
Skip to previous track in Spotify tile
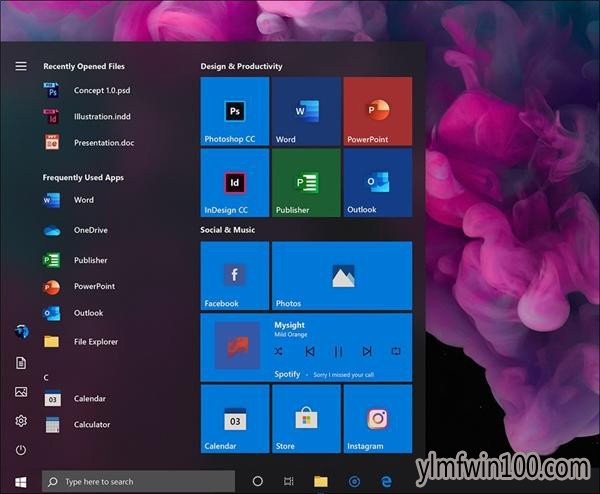(x=310, y=351)
